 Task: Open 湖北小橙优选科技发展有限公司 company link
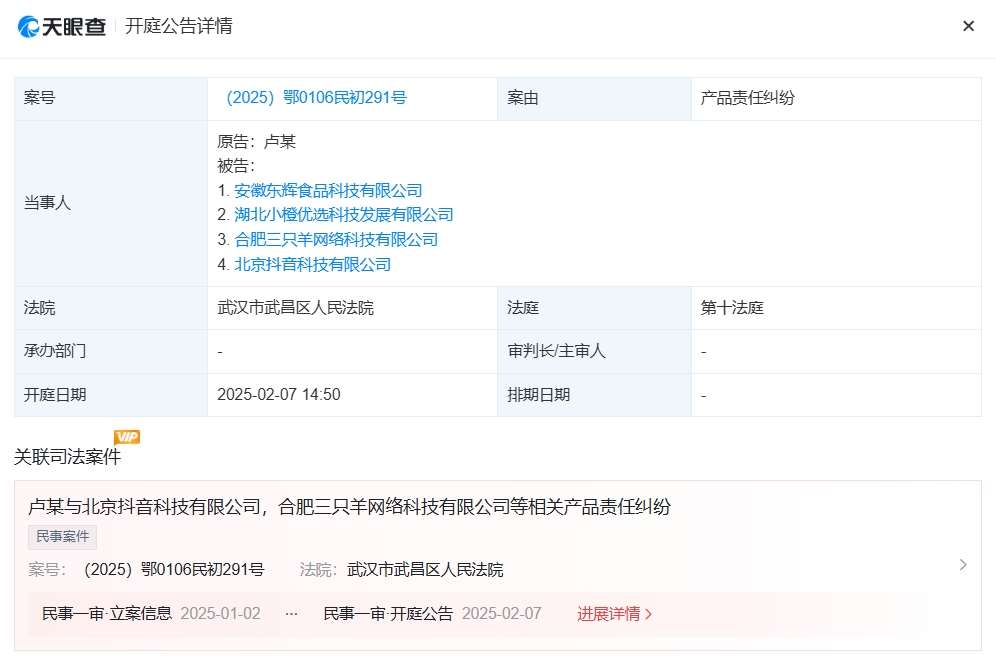tap(344, 215)
